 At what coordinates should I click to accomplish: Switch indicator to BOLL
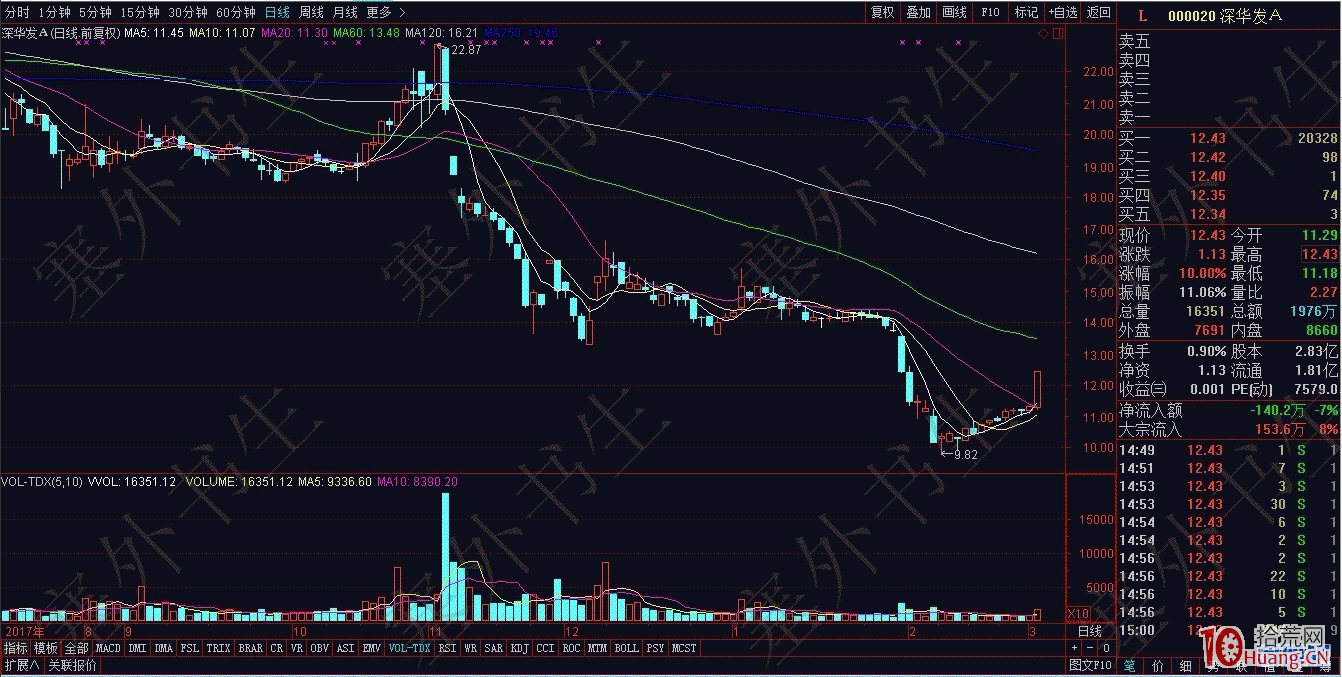pos(627,648)
